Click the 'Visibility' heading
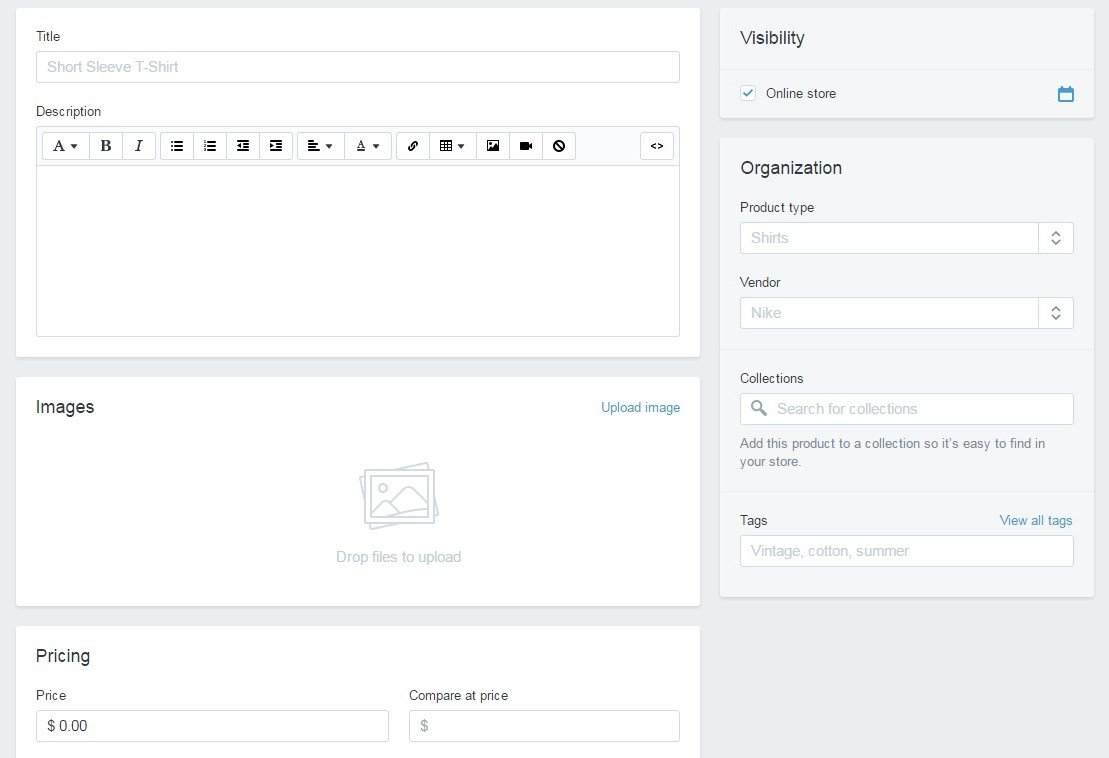The width and height of the screenshot is (1109, 758). pos(772,38)
